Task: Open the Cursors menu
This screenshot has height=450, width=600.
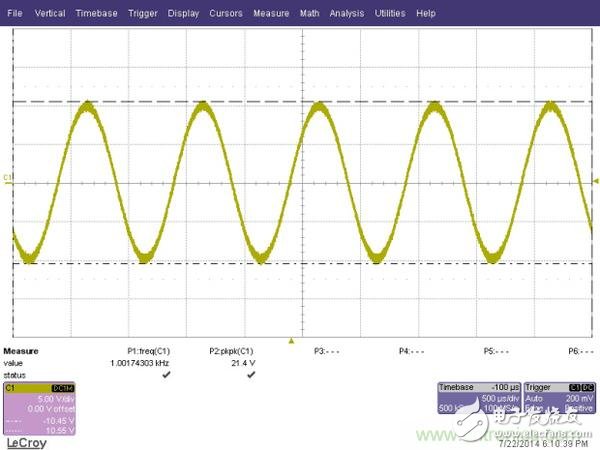Action: click(227, 14)
